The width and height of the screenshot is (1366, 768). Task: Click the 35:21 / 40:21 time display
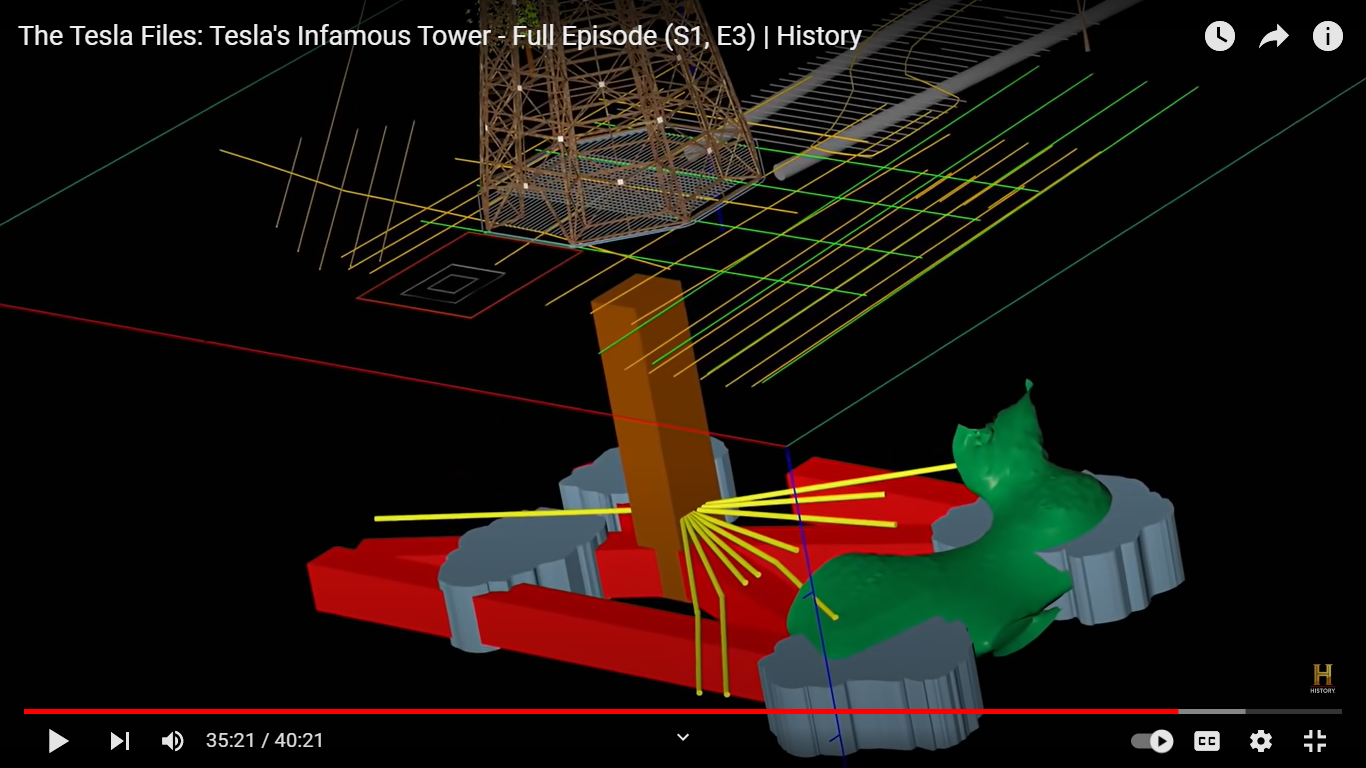(x=265, y=741)
